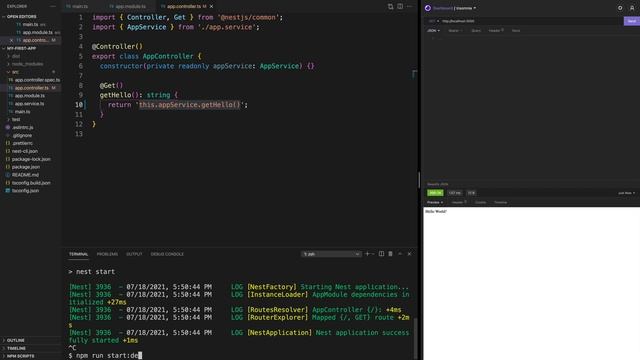The width and height of the screenshot is (640, 360).
Task: Switch to the Query tab in Insomnia
Action: [x=476, y=31]
